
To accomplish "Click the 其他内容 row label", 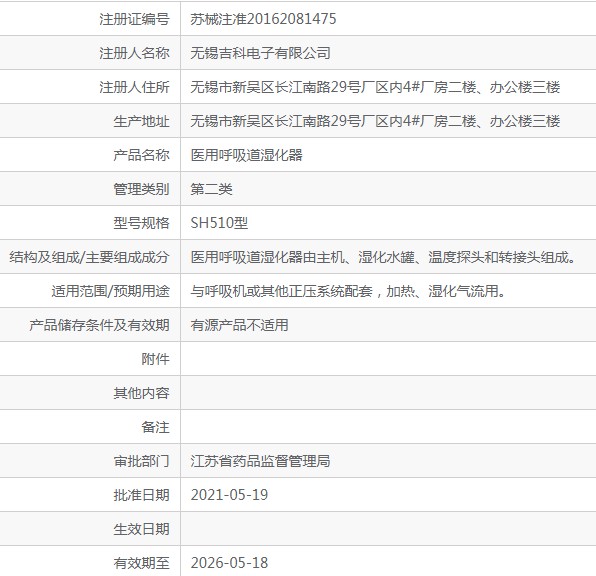I will (141, 393).
